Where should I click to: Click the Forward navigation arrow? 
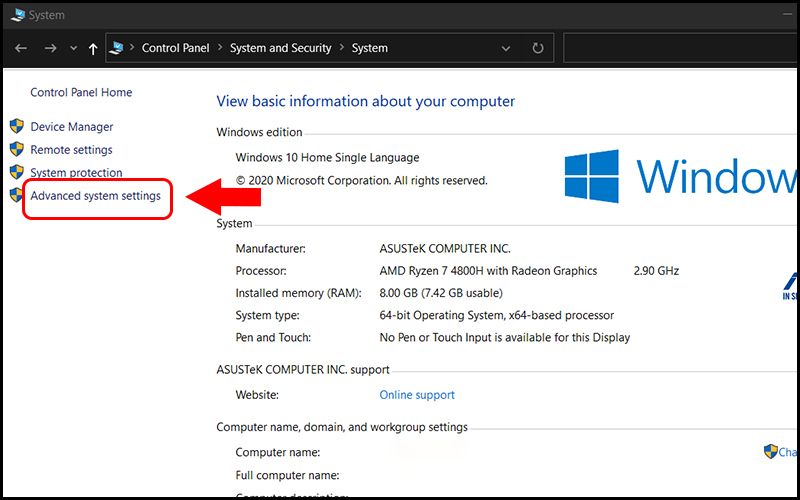[x=50, y=48]
